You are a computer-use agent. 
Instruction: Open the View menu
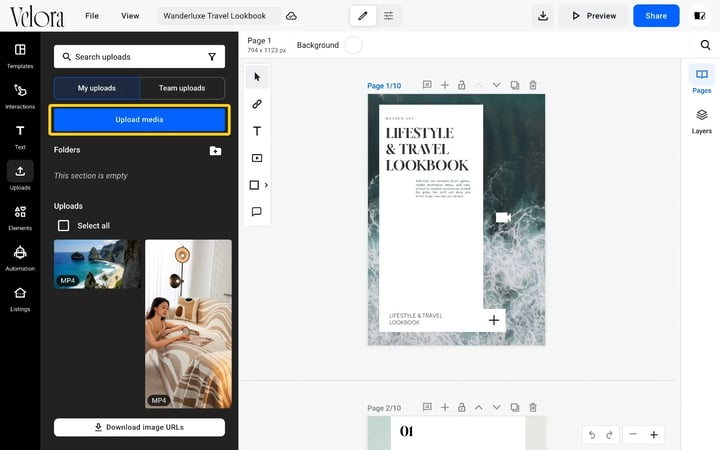point(130,16)
